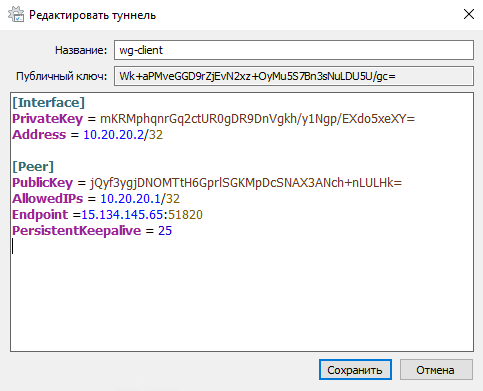Click the Название: label
Screen dimensions: 483x391
[x=81, y=50]
